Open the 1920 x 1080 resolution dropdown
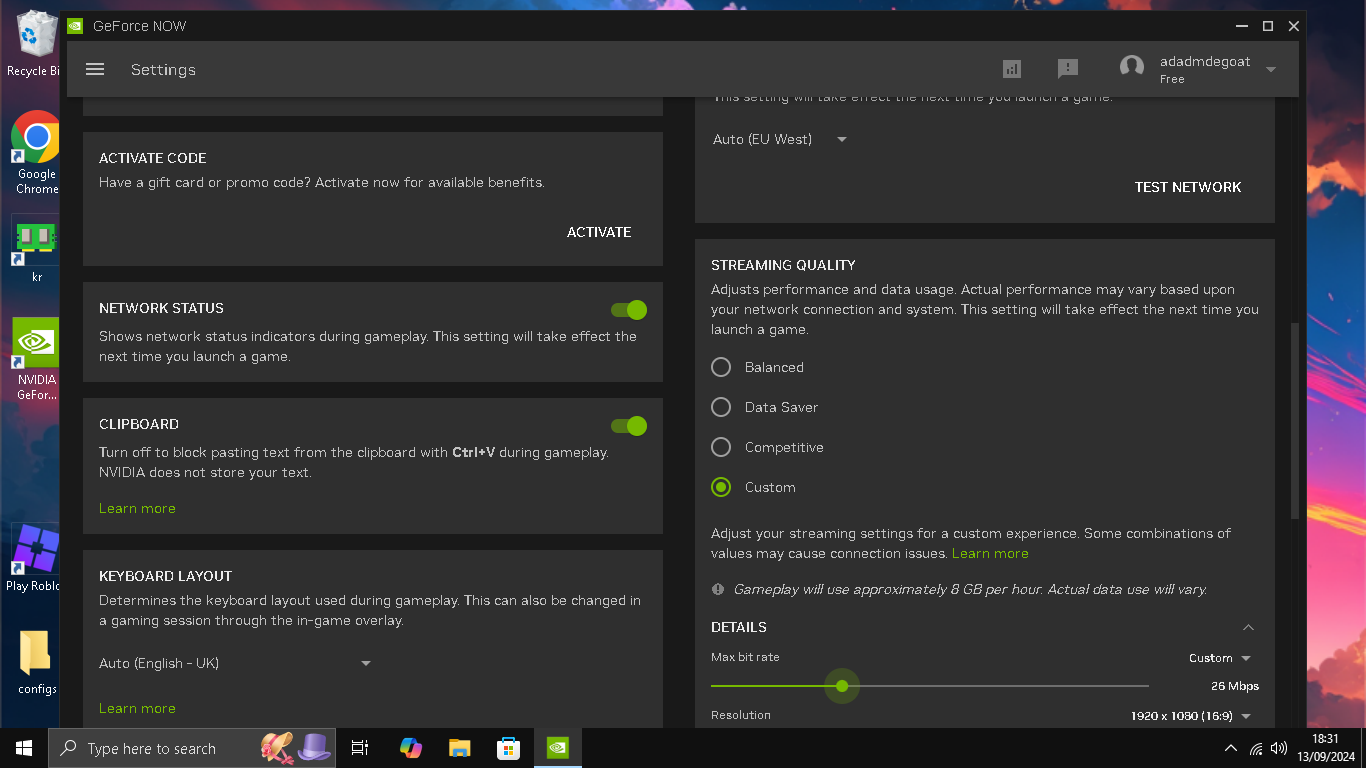 (1191, 716)
